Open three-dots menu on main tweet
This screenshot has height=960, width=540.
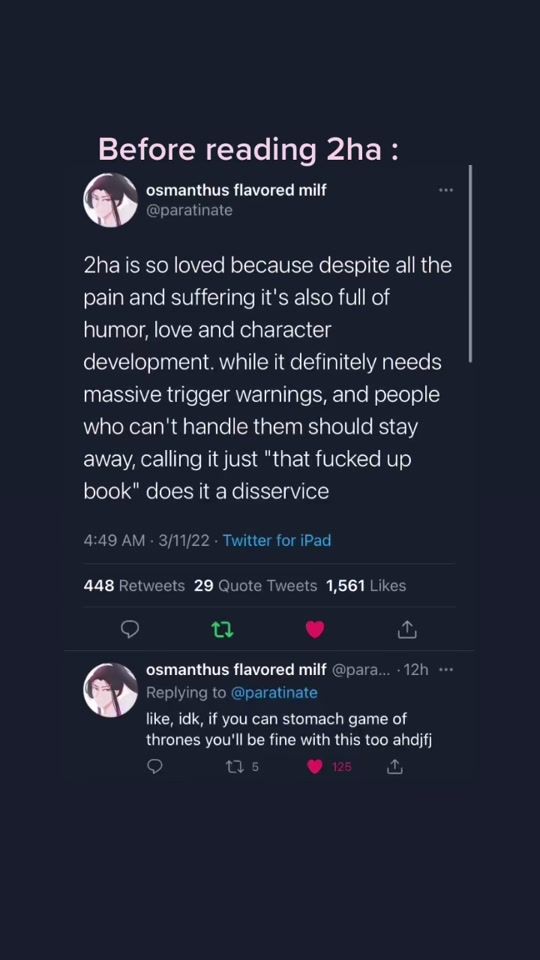point(446,190)
